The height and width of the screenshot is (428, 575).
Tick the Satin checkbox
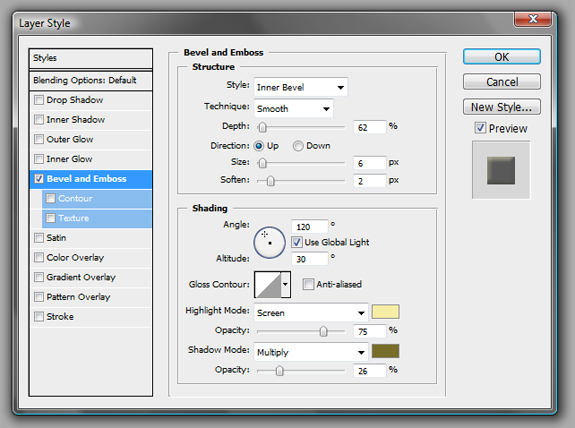coord(39,238)
